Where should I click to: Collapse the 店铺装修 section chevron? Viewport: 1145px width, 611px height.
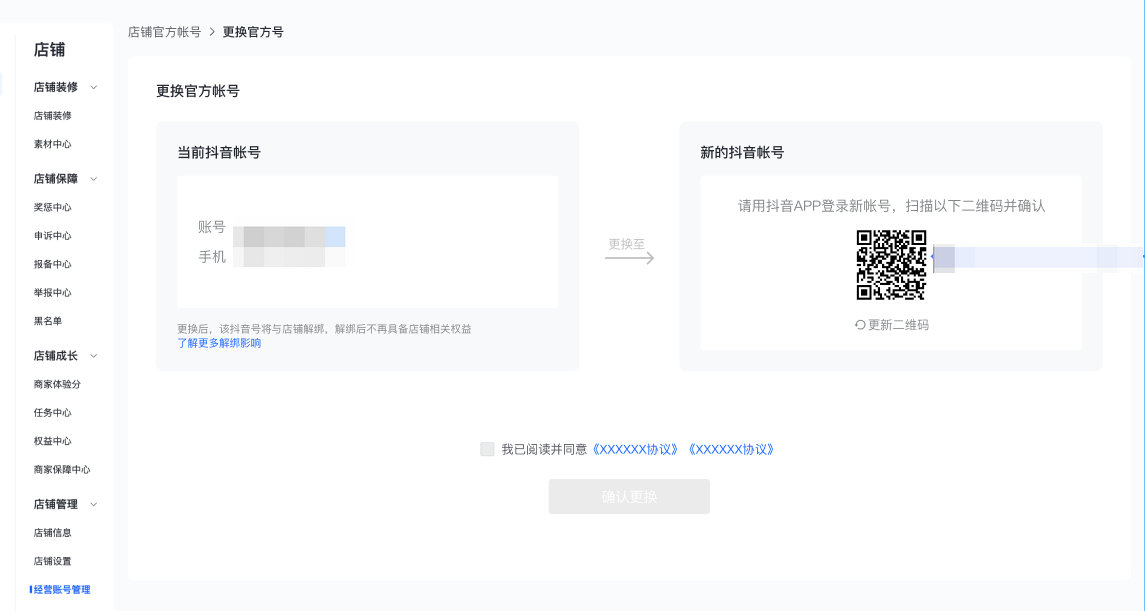94,87
